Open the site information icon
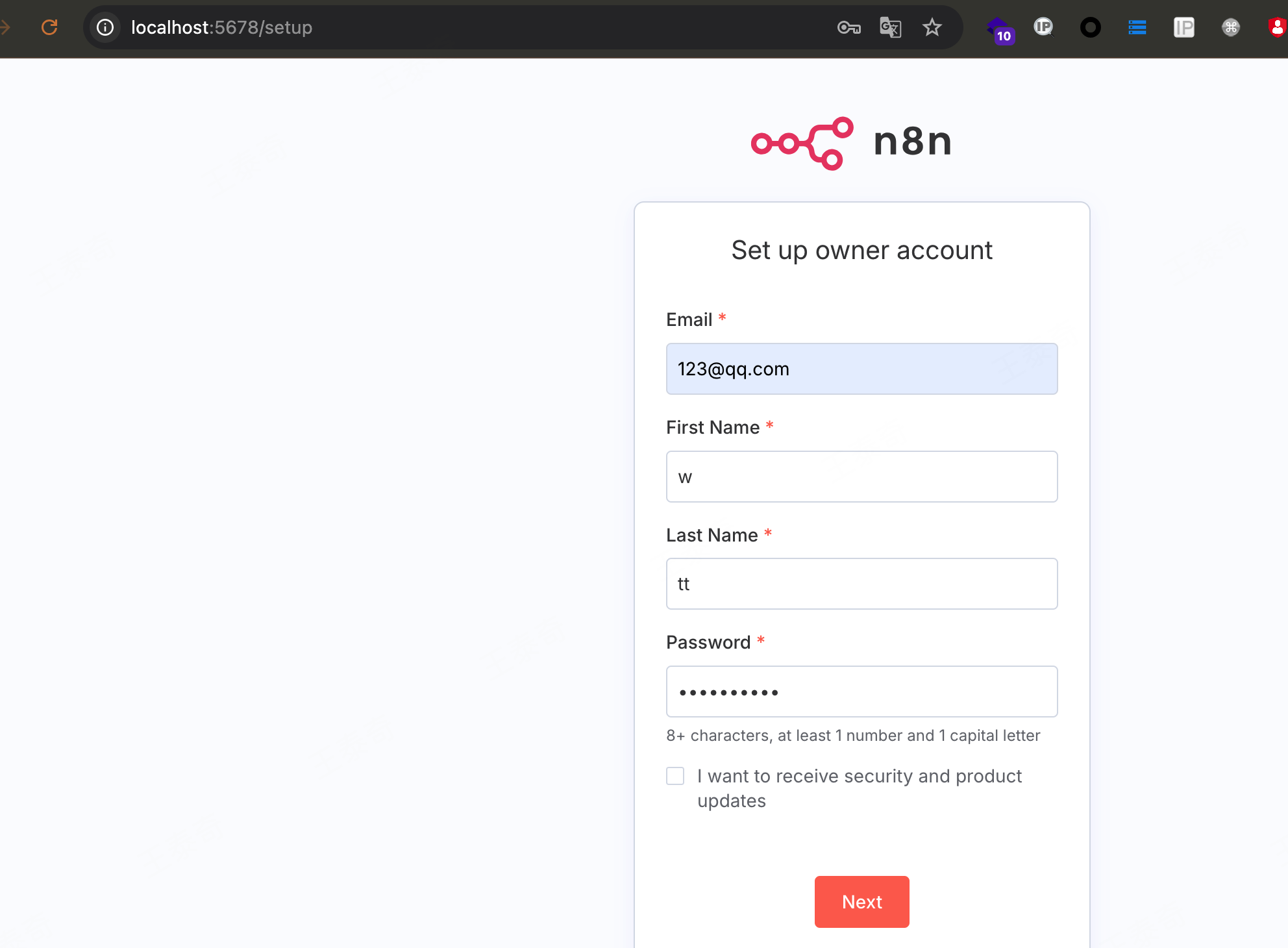 click(105, 27)
